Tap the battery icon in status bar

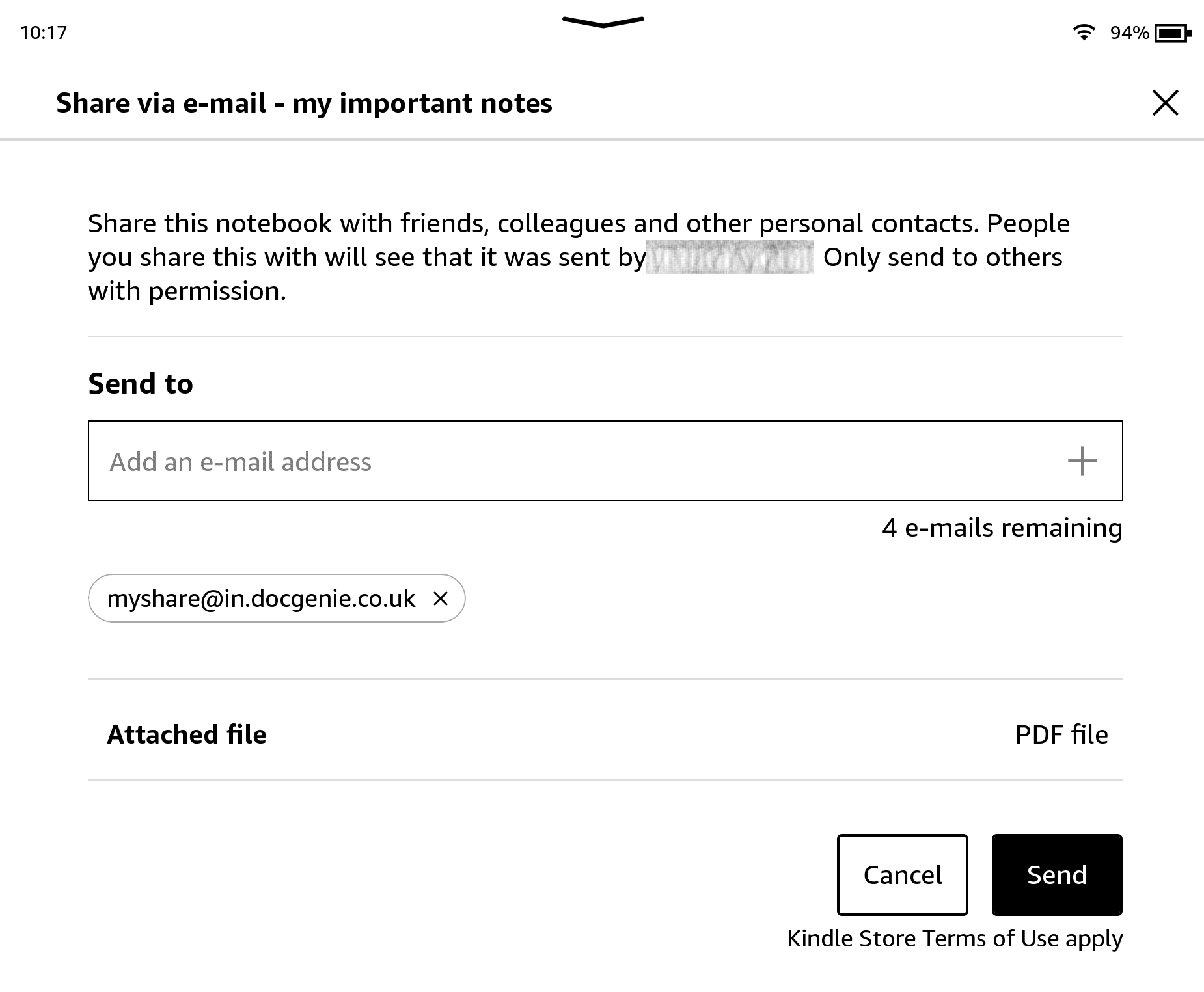(1172, 33)
